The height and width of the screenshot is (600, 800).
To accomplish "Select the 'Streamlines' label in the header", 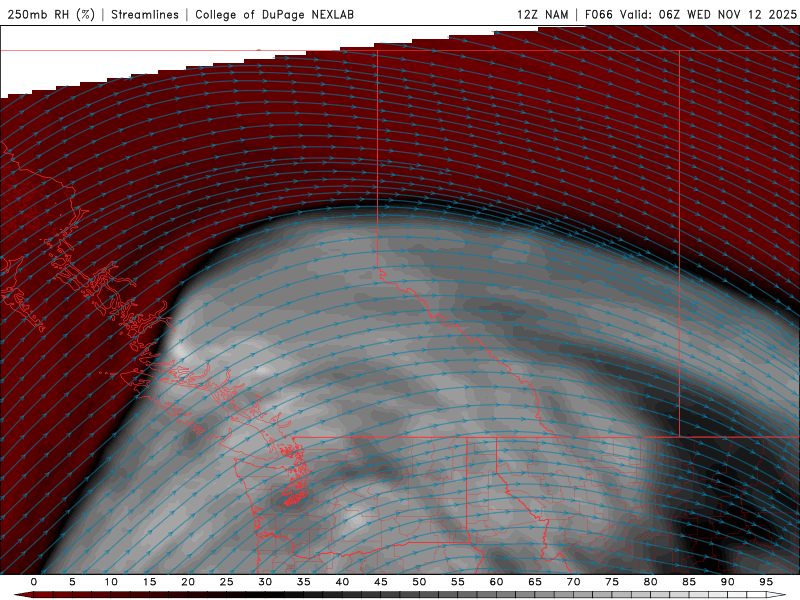I will 145,14.
